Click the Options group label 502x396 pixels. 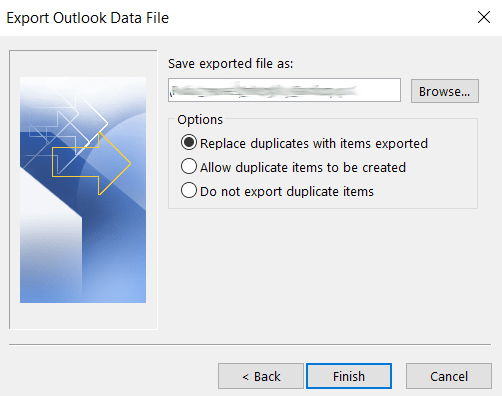pyautogui.click(x=200, y=119)
